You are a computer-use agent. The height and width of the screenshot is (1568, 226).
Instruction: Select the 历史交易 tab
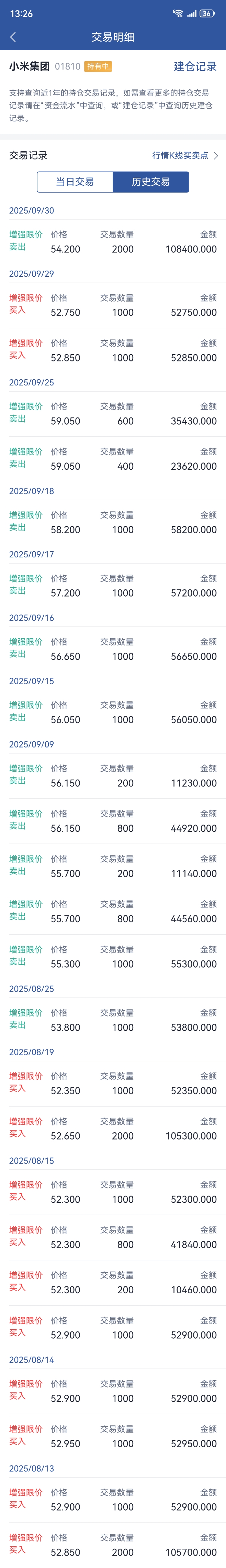pyautogui.click(x=151, y=182)
